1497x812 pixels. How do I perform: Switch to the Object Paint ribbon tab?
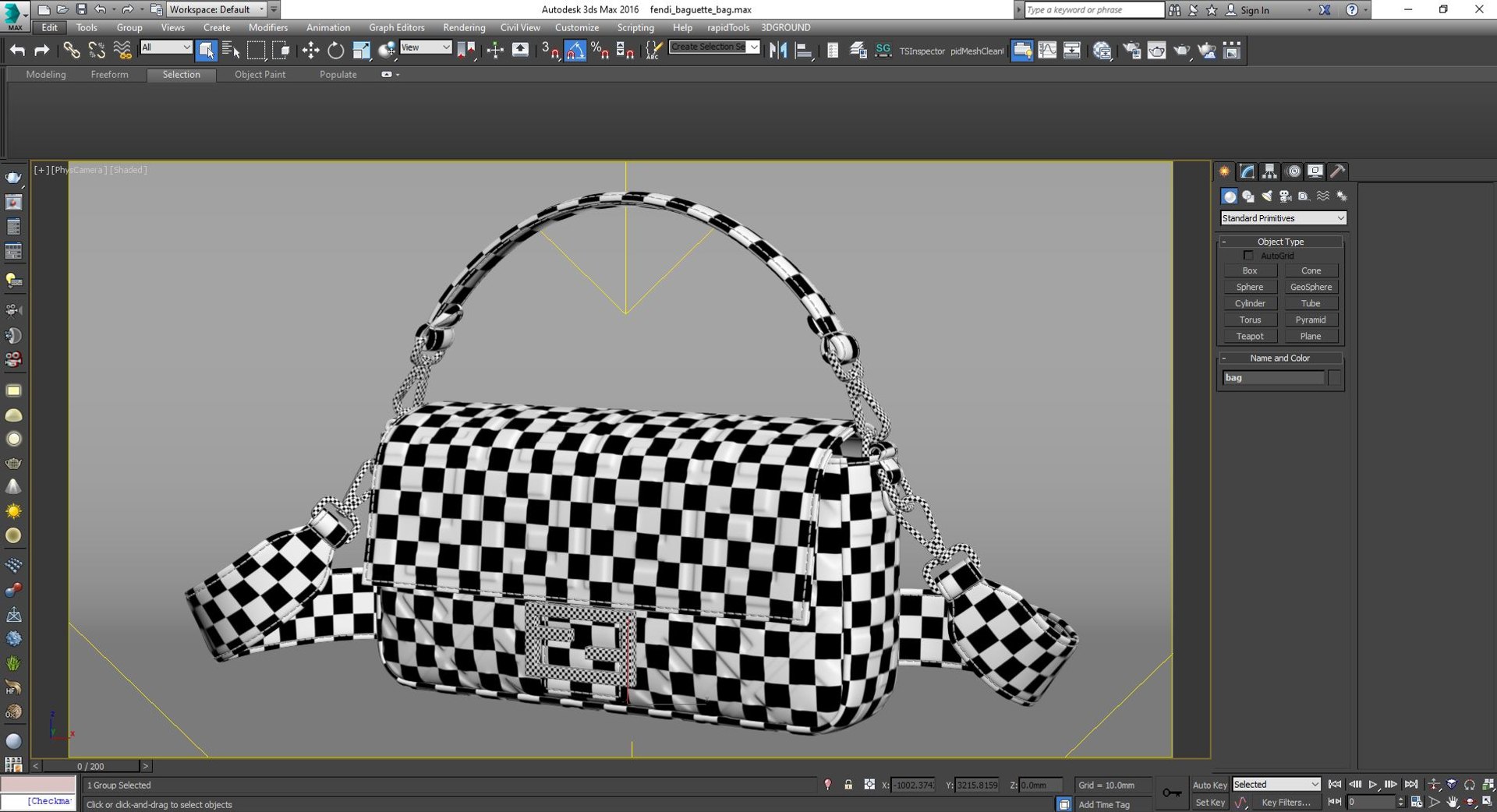click(260, 75)
